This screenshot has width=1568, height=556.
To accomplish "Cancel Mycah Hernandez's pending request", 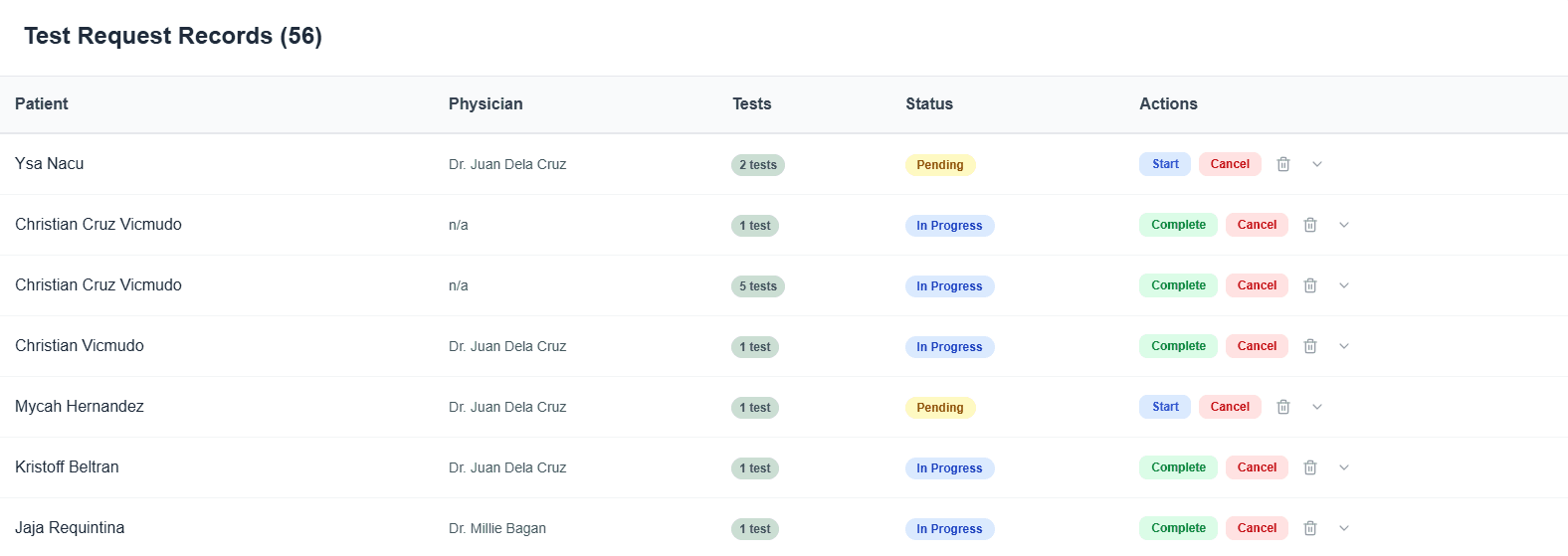I will [x=1230, y=407].
